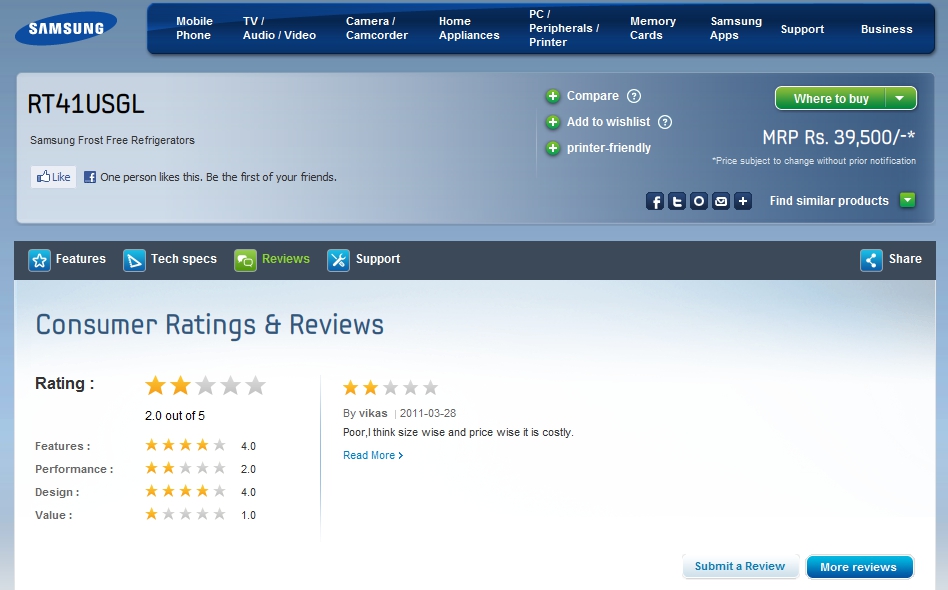Click the Features rating value 4.0
Viewport: 948px width, 590px height.
tap(248, 446)
